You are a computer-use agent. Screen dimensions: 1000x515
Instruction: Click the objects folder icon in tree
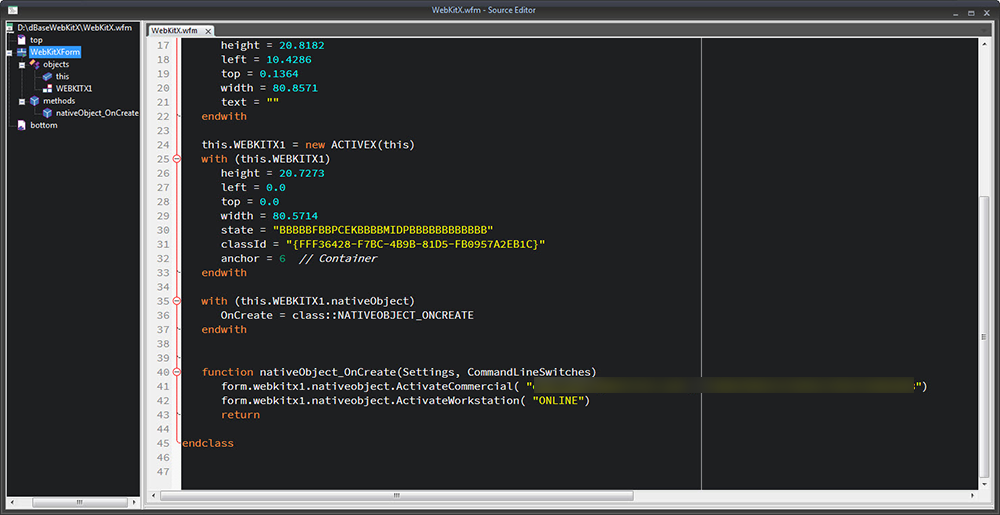coord(35,64)
